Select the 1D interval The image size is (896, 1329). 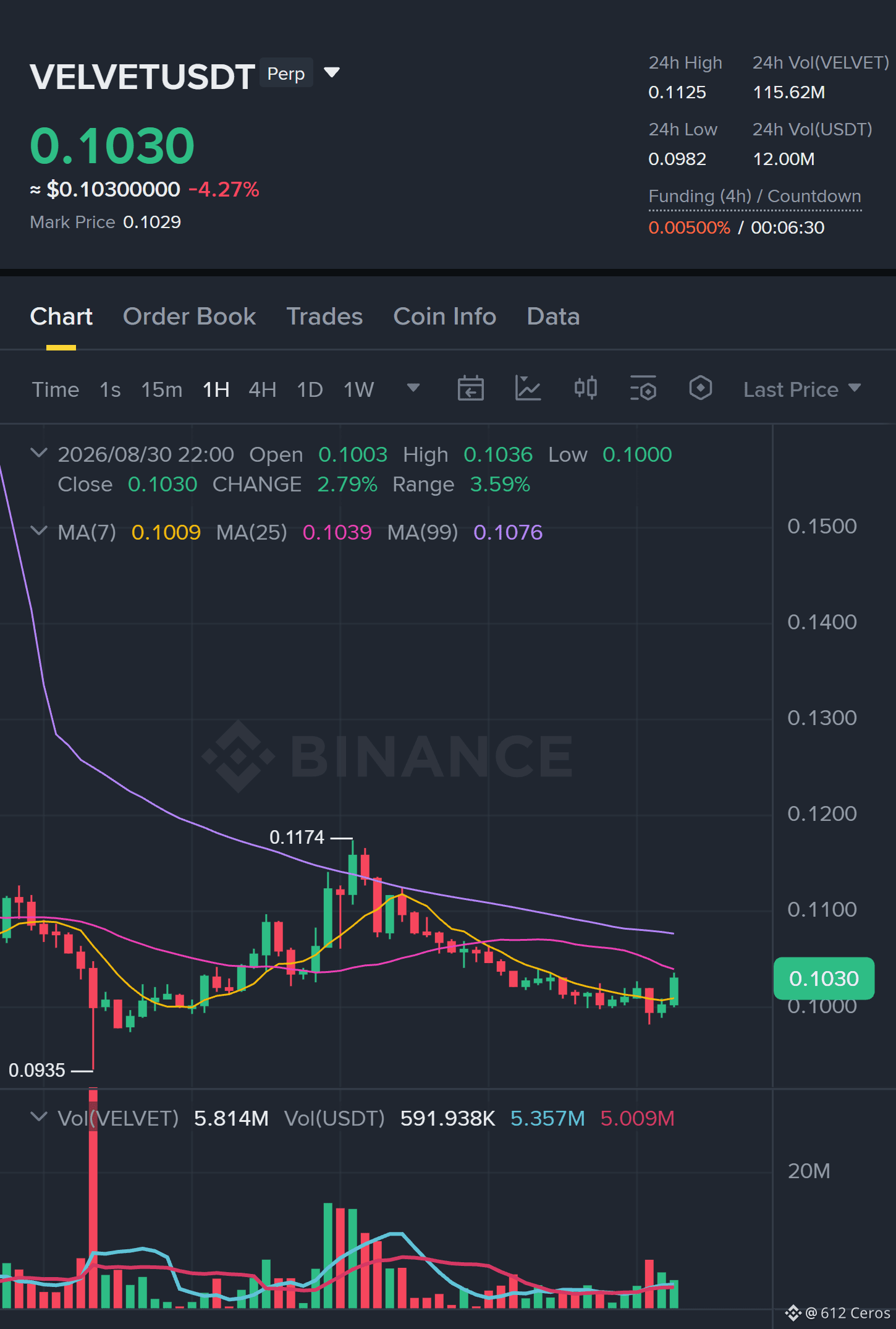(310, 389)
